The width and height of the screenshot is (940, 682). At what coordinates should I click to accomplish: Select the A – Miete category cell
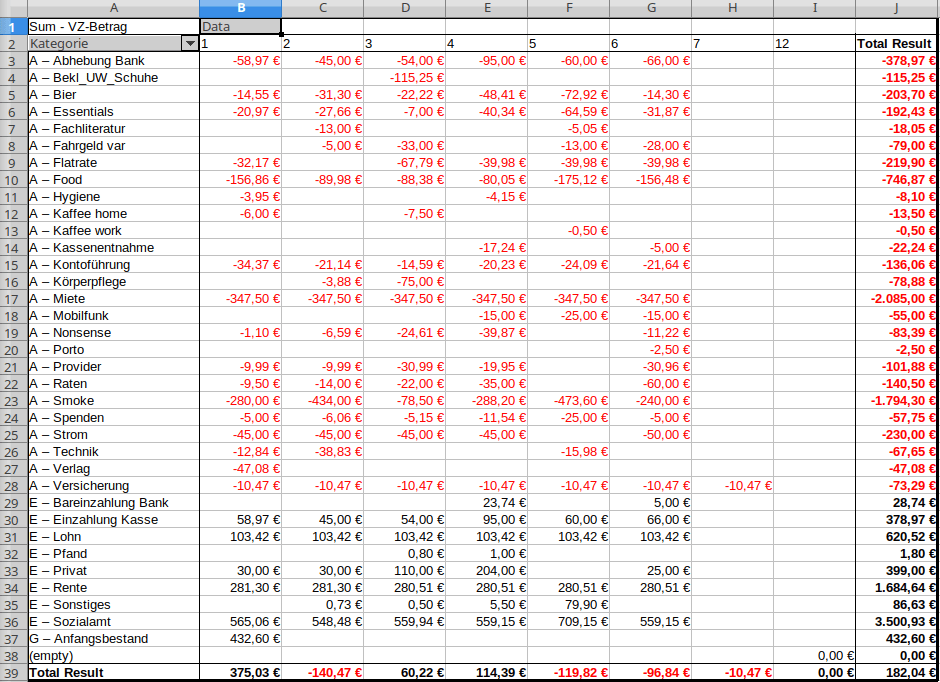coord(112,299)
